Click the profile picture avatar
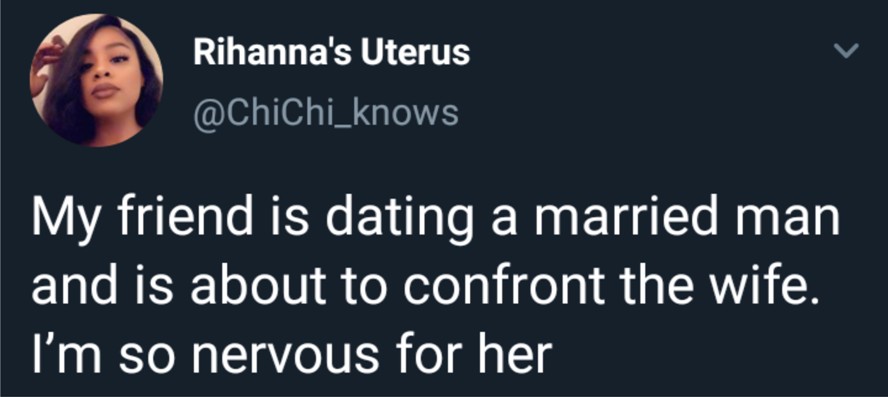The height and width of the screenshot is (397, 888). coord(96,80)
